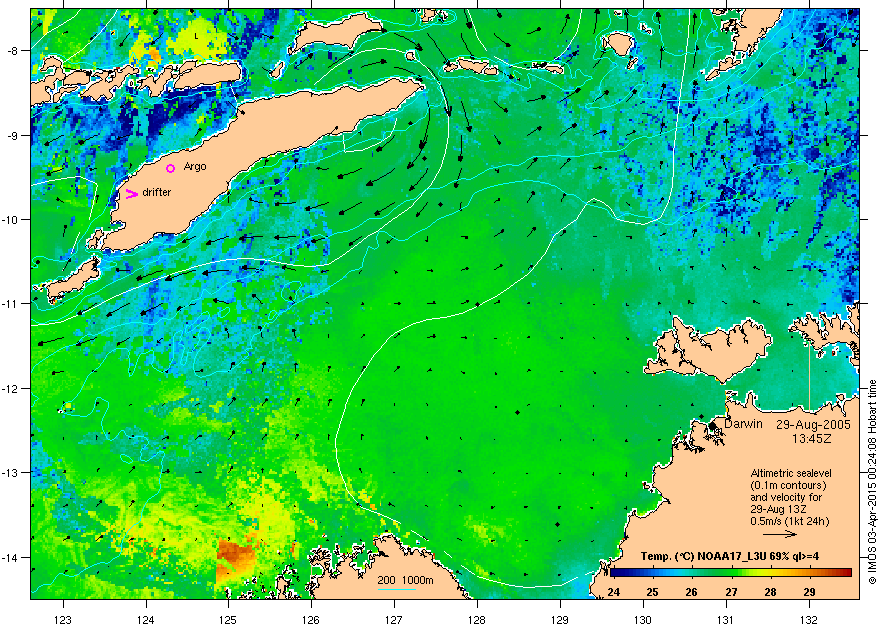Screen dimensions: 880x630
Task: Click the '(0.1m contours)' caption line
Action: point(788,485)
